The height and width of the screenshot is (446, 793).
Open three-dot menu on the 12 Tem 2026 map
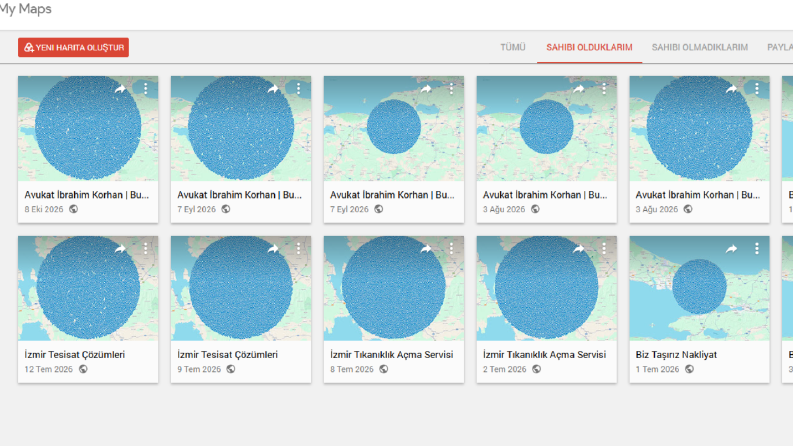tap(146, 249)
